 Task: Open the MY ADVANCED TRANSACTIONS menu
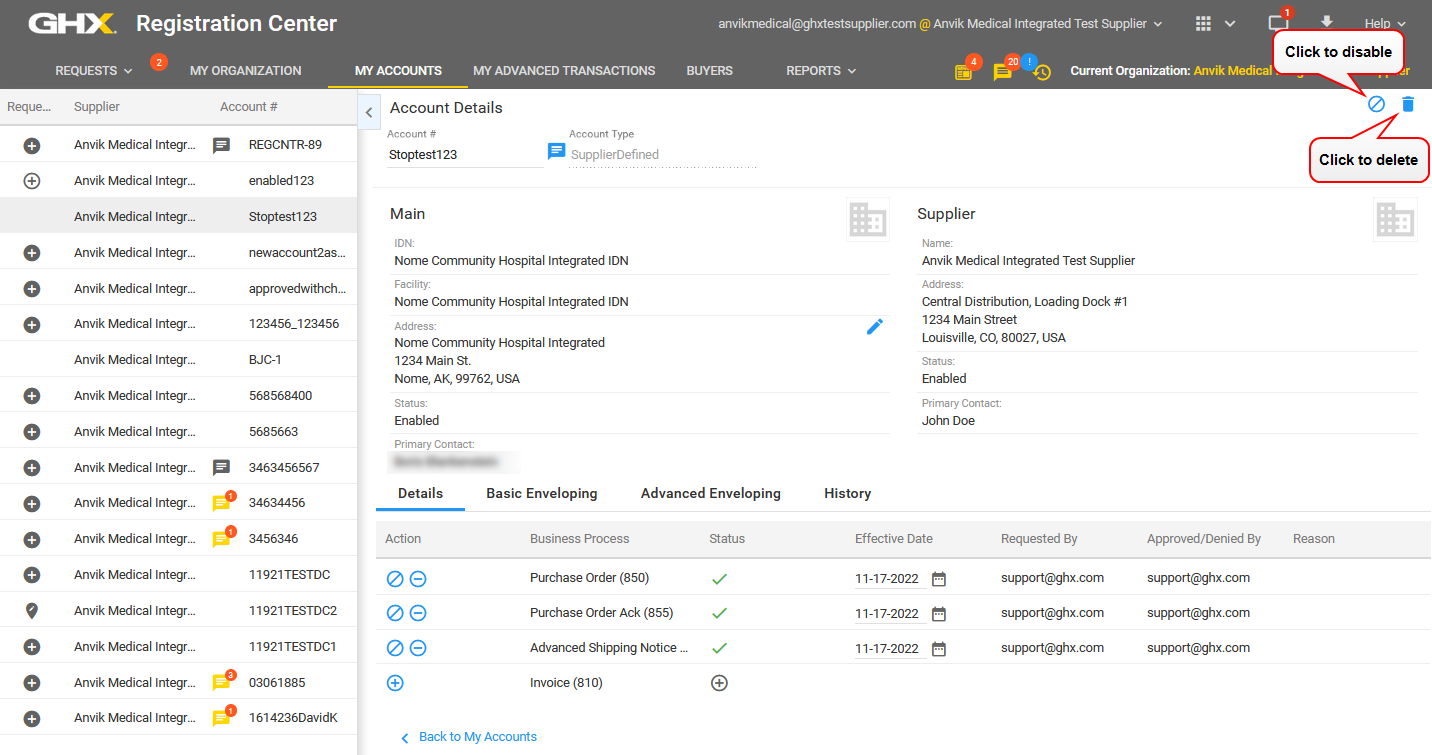(564, 71)
